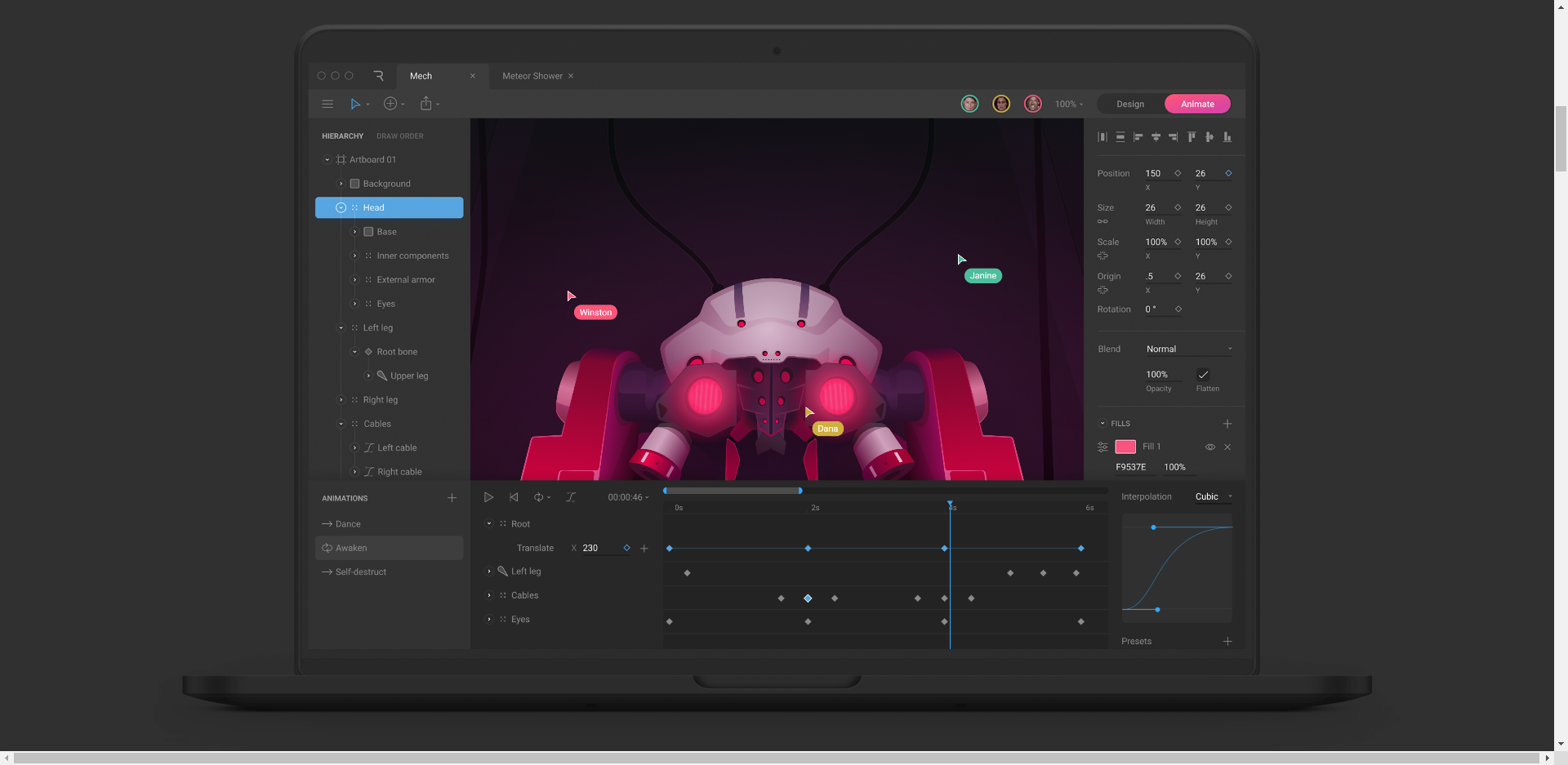This screenshot has width=1568, height=765.
Task: Toggle Position X keyframe diamond
Action: click(x=1178, y=173)
